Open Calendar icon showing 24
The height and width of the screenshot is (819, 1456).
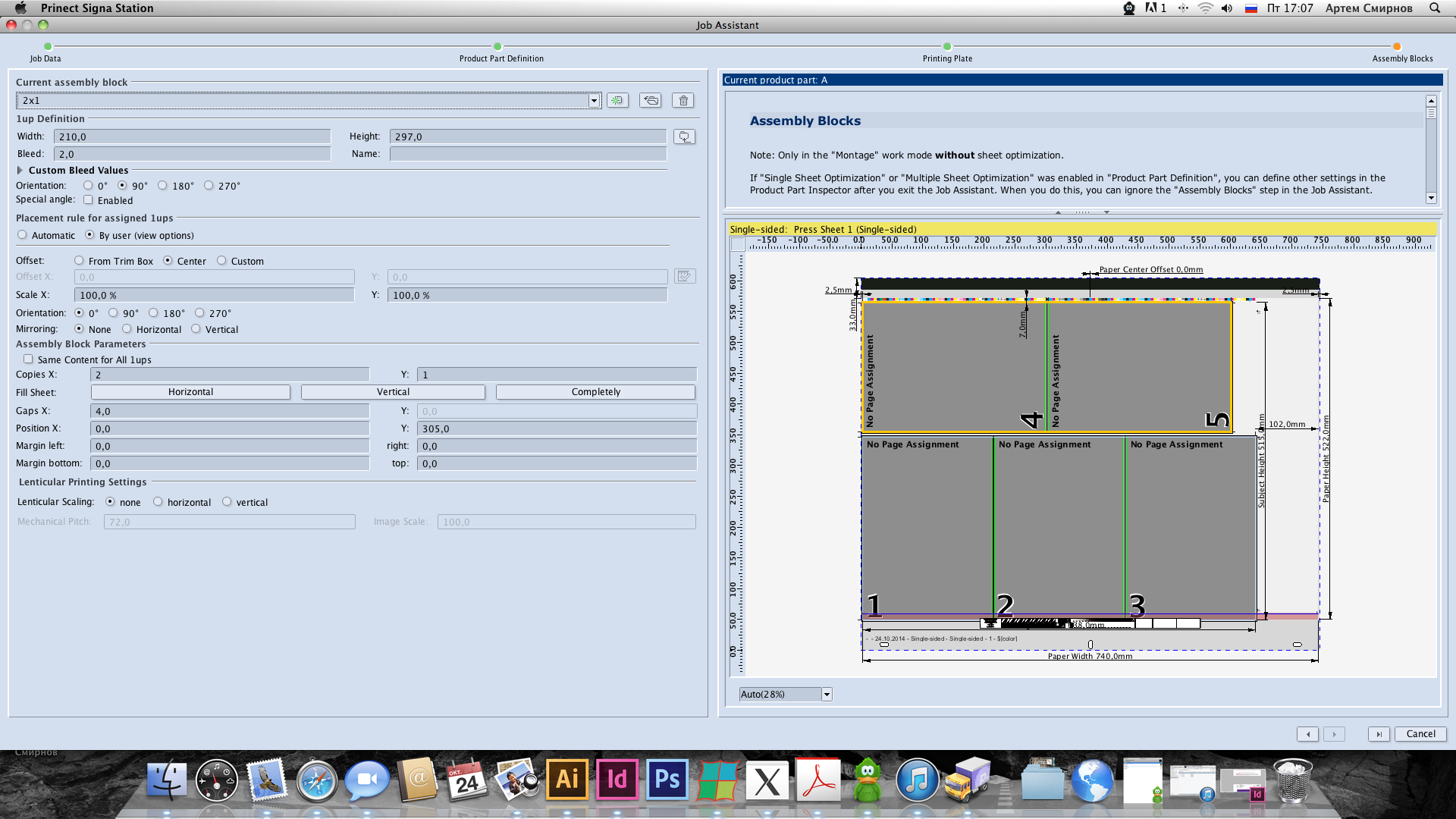click(x=467, y=780)
